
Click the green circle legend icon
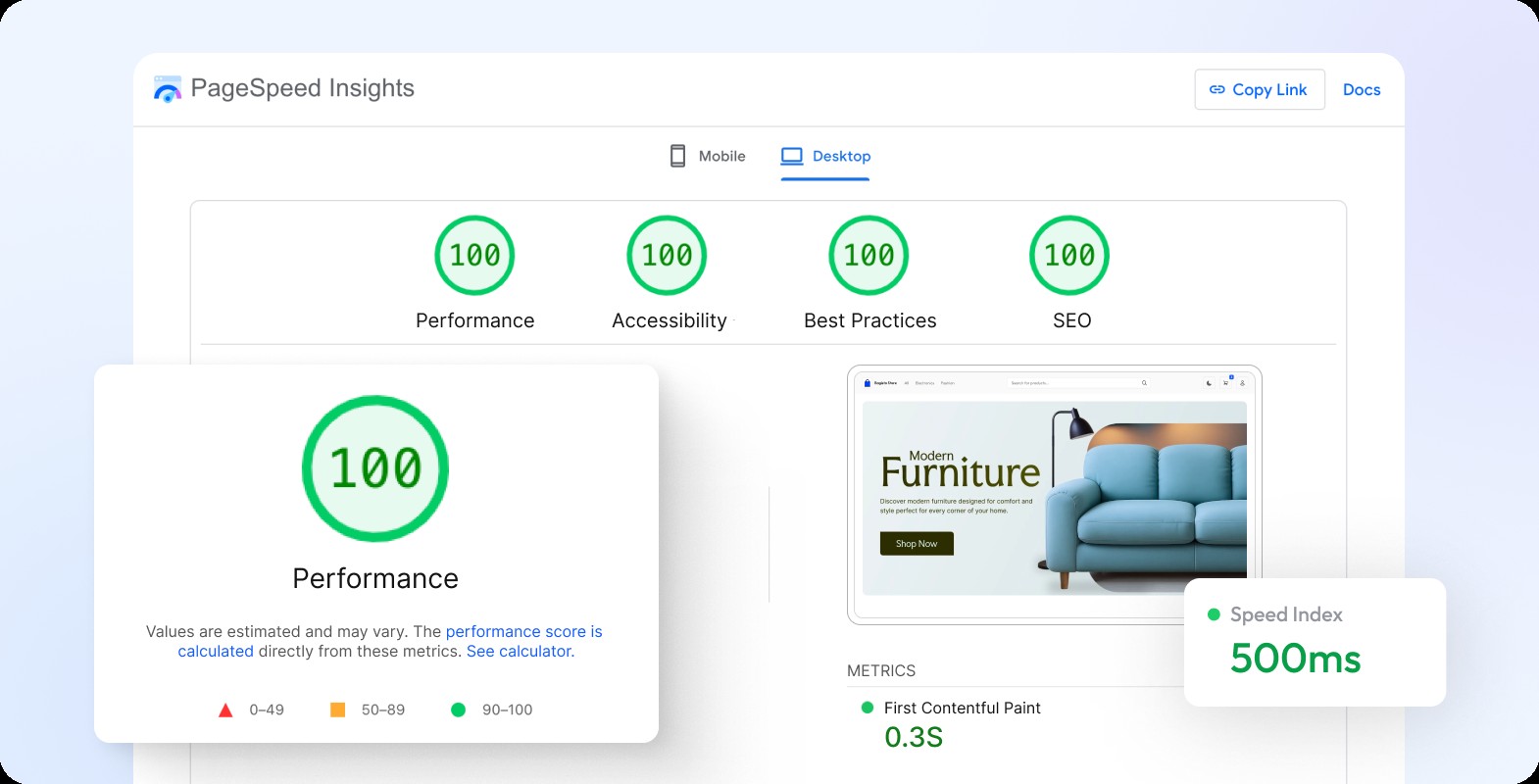click(x=458, y=710)
